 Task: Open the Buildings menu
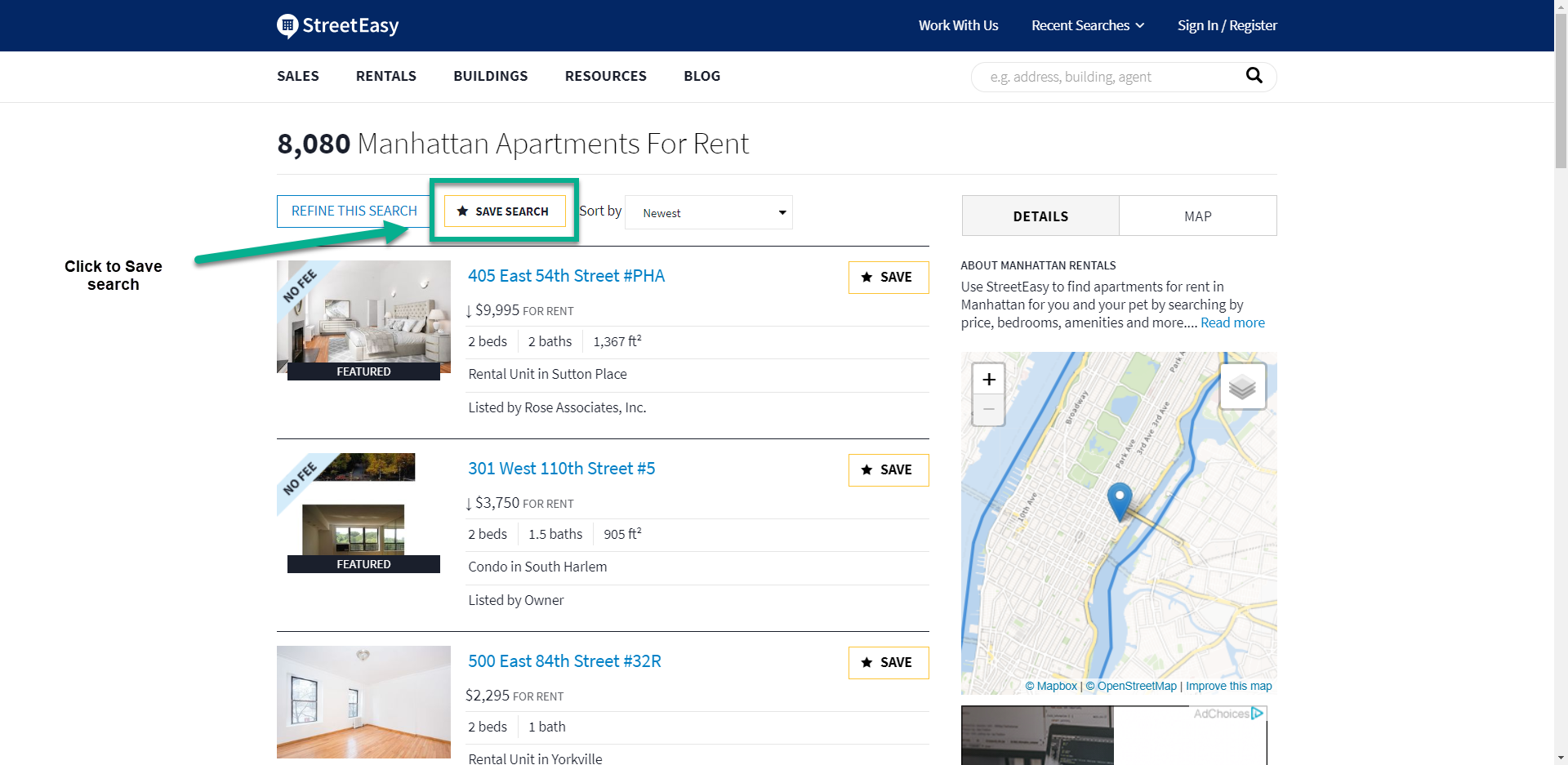pyautogui.click(x=491, y=76)
